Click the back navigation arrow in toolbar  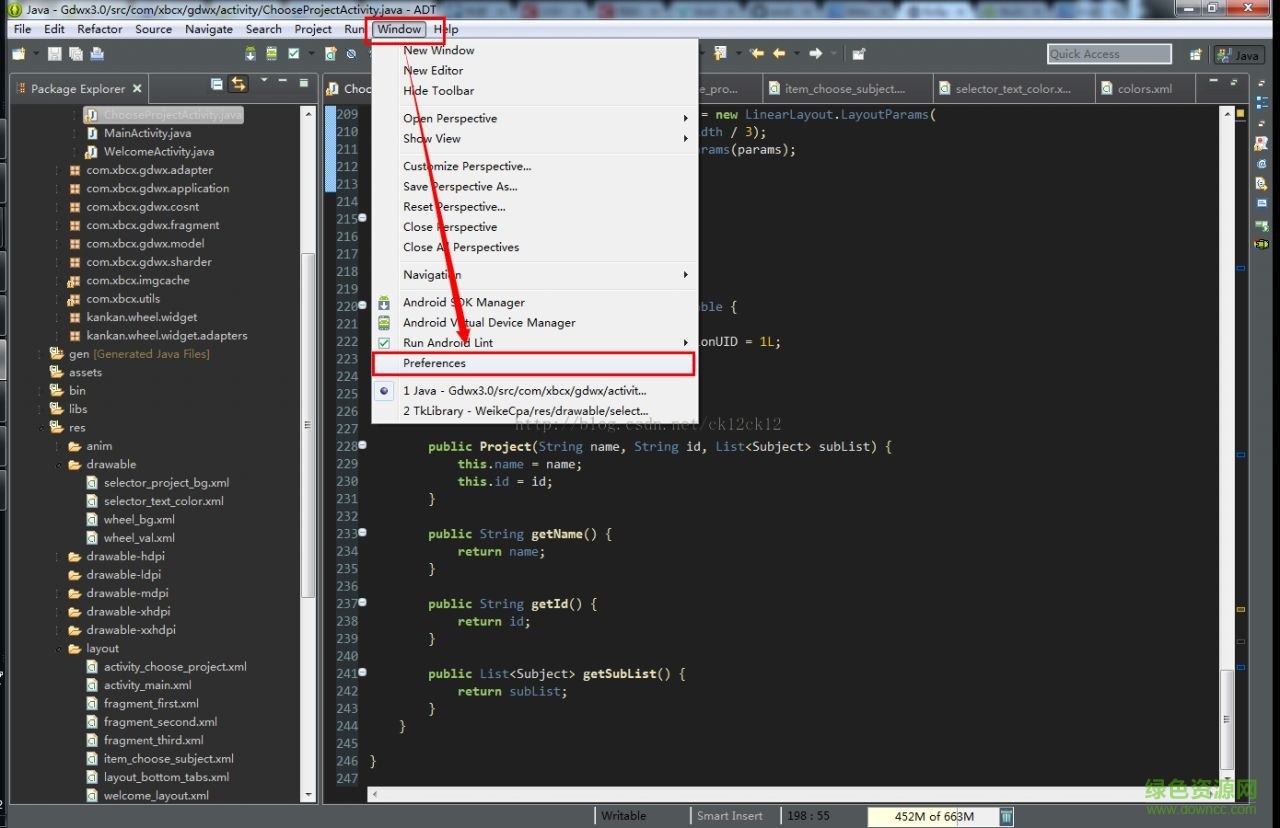779,54
